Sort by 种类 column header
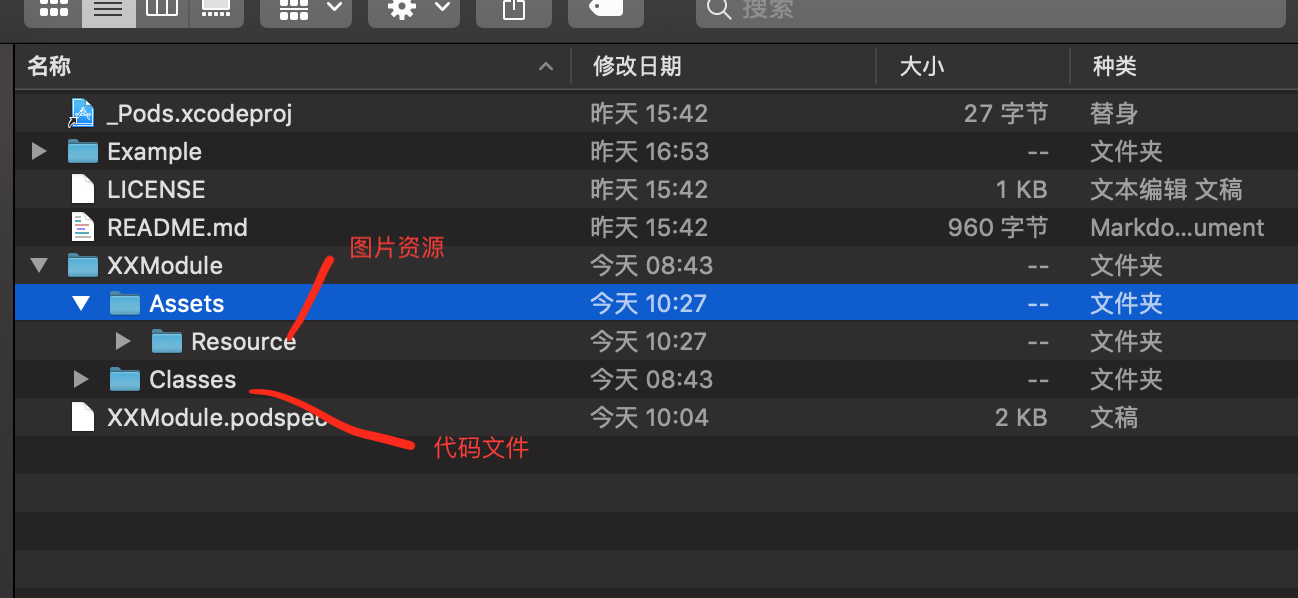The image size is (1298, 598). (1183, 67)
